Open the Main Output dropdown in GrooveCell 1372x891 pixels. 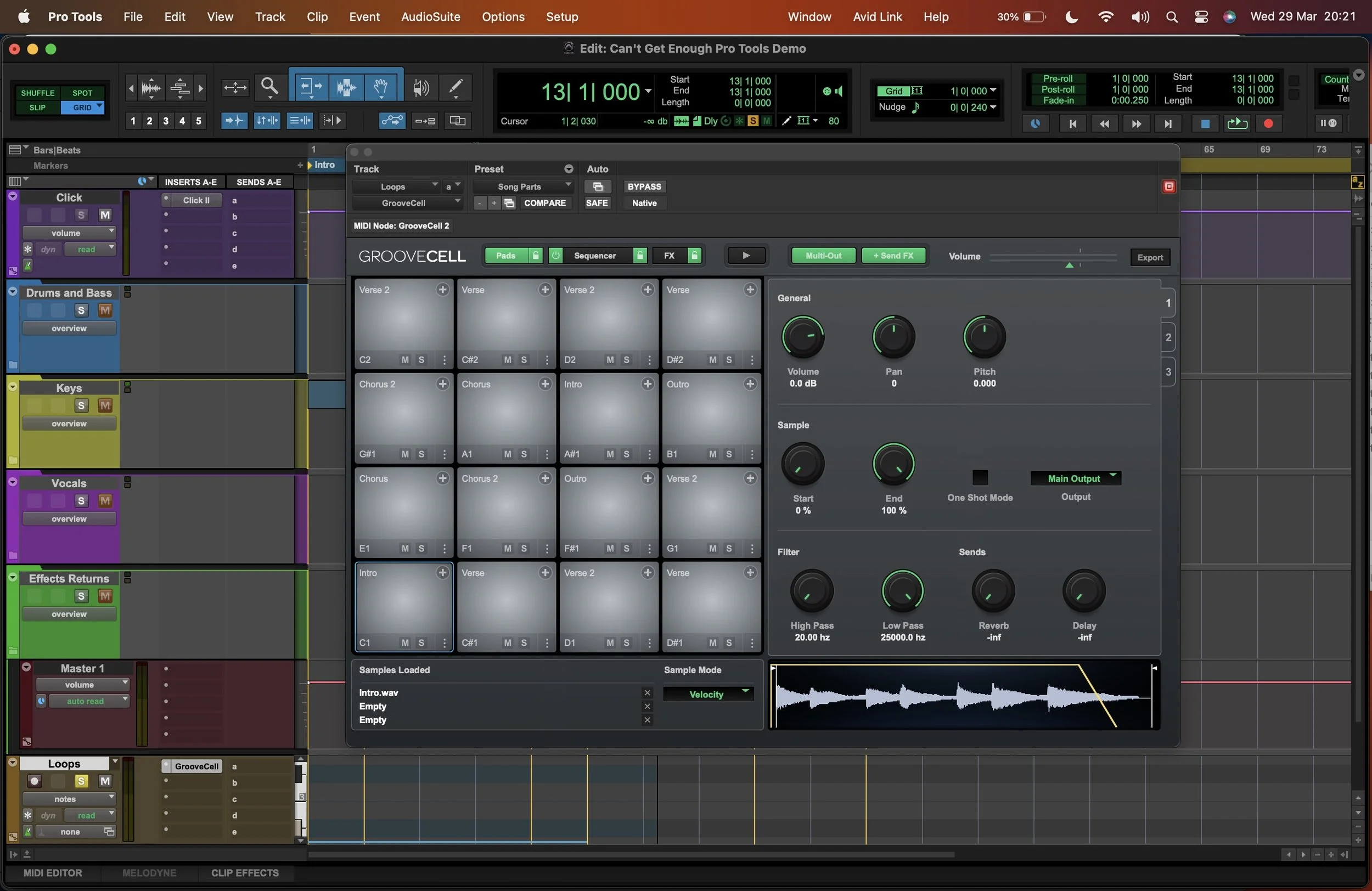(1076, 478)
